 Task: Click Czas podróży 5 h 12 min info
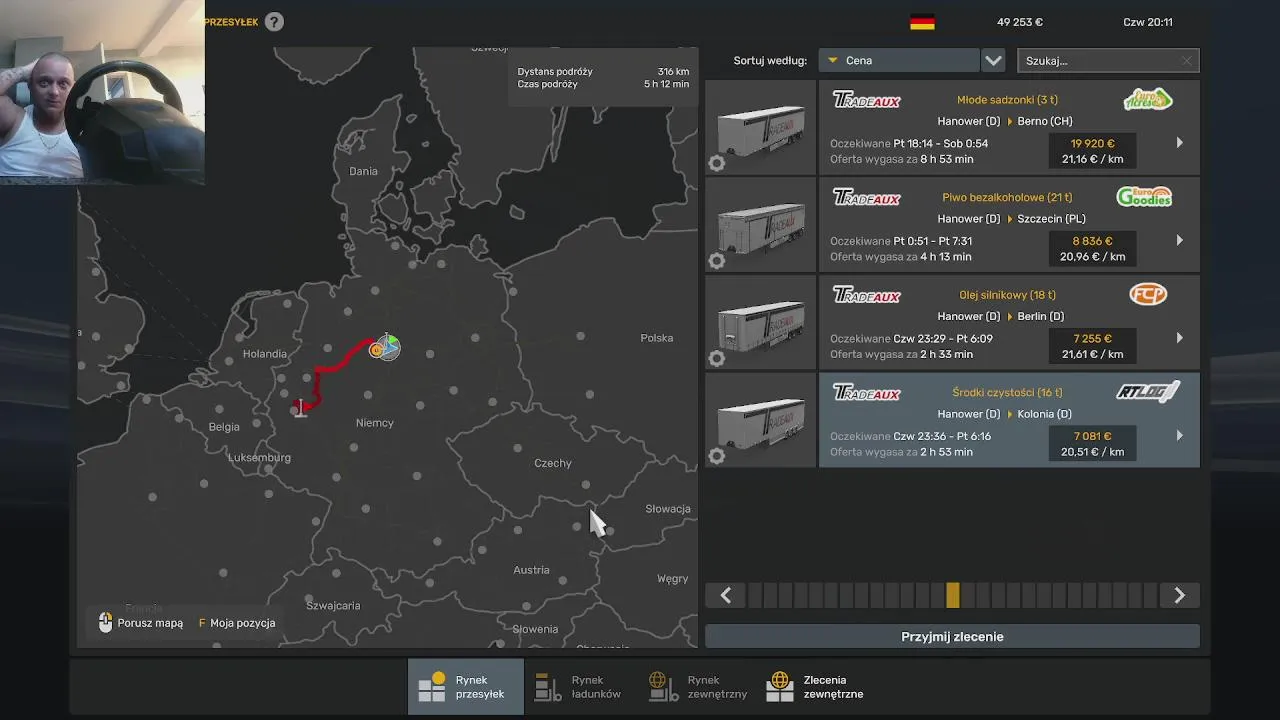point(603,84)
